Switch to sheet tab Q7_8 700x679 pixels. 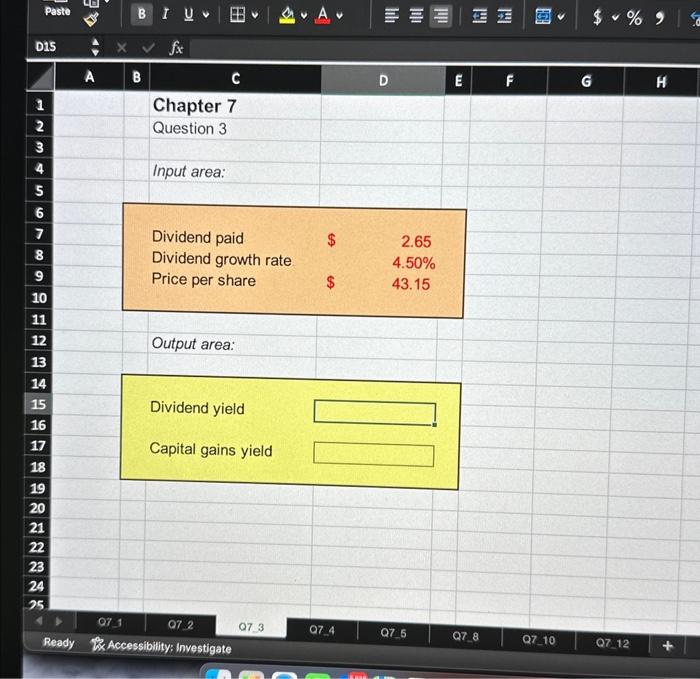[465, 636]
